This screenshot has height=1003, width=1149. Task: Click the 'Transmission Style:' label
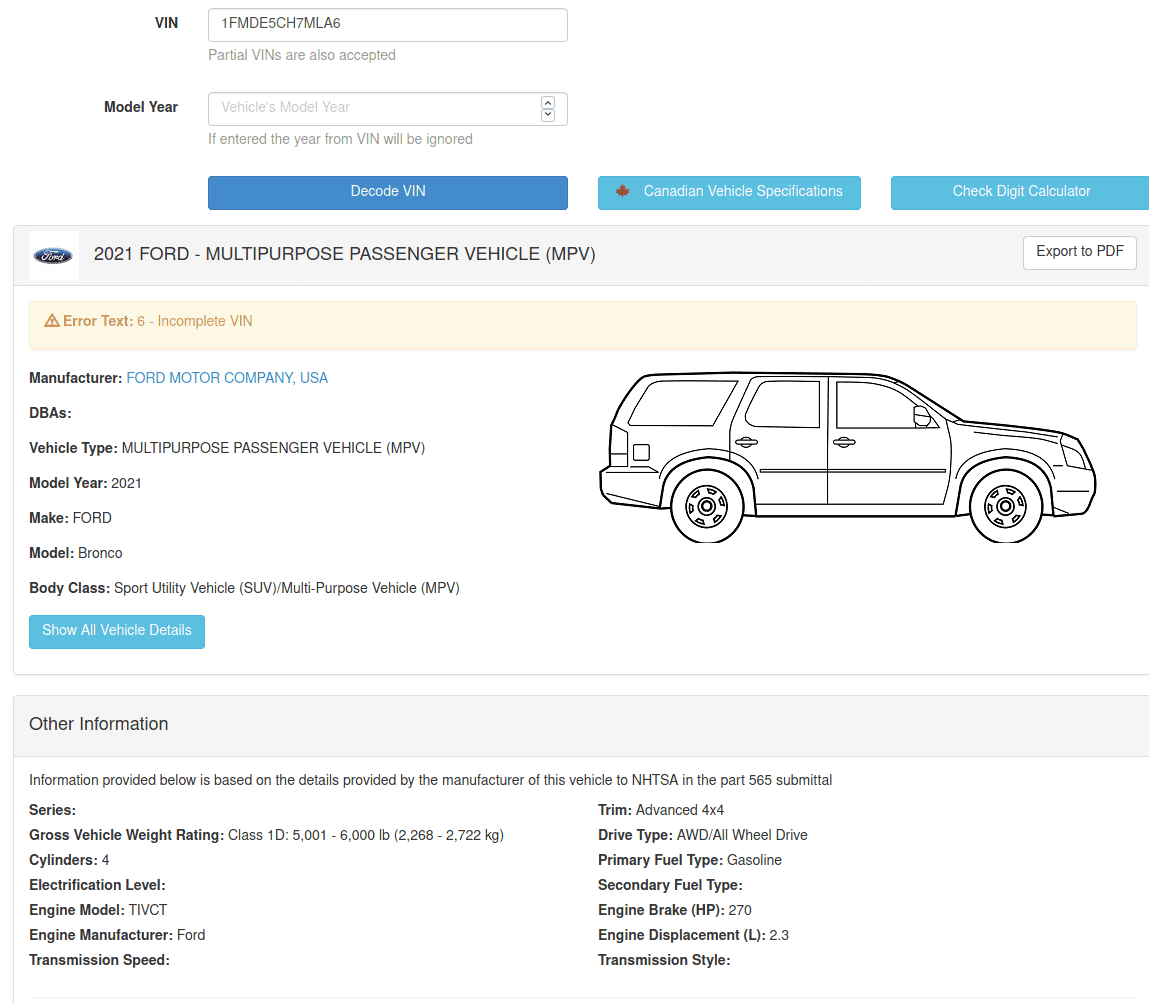(664, 960)
